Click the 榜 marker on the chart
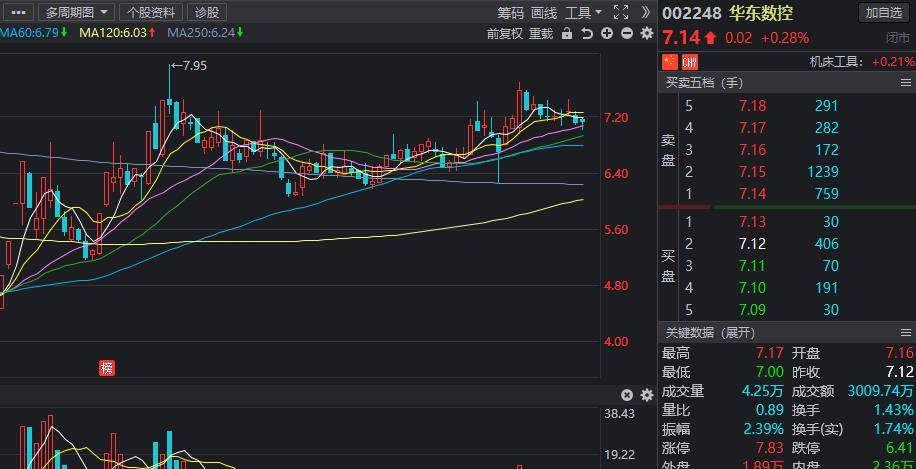The image size is (916, 469). click(x=106, y=368)
